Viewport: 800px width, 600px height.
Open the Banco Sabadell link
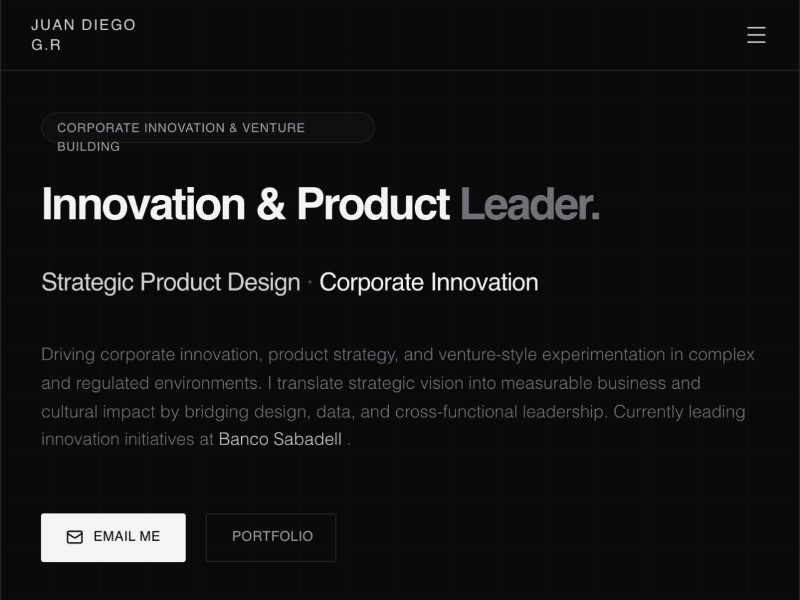tap(280, 439)
